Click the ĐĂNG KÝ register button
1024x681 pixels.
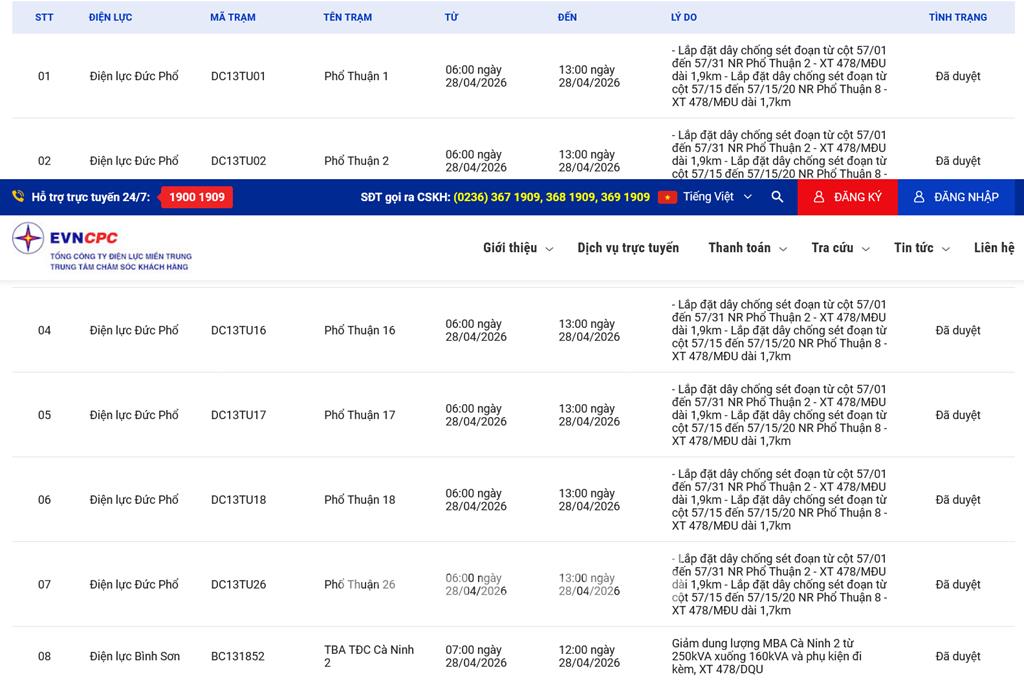pyautogui.click(x=847, y=197)
